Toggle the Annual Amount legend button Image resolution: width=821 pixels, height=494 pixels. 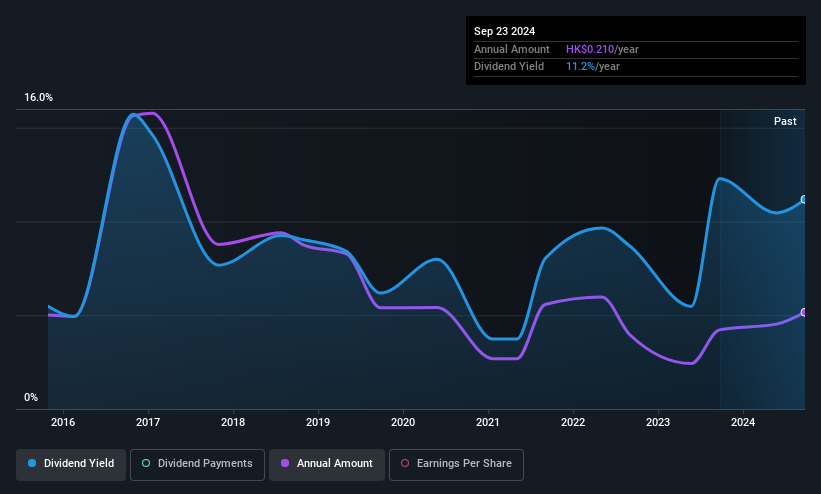click(327, 464)
